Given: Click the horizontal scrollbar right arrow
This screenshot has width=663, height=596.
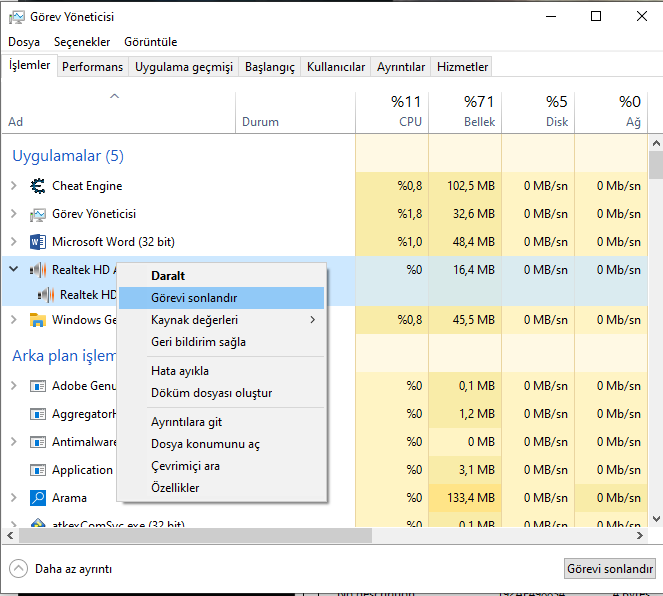Looking at the screenshot, I should click(640, 536).
